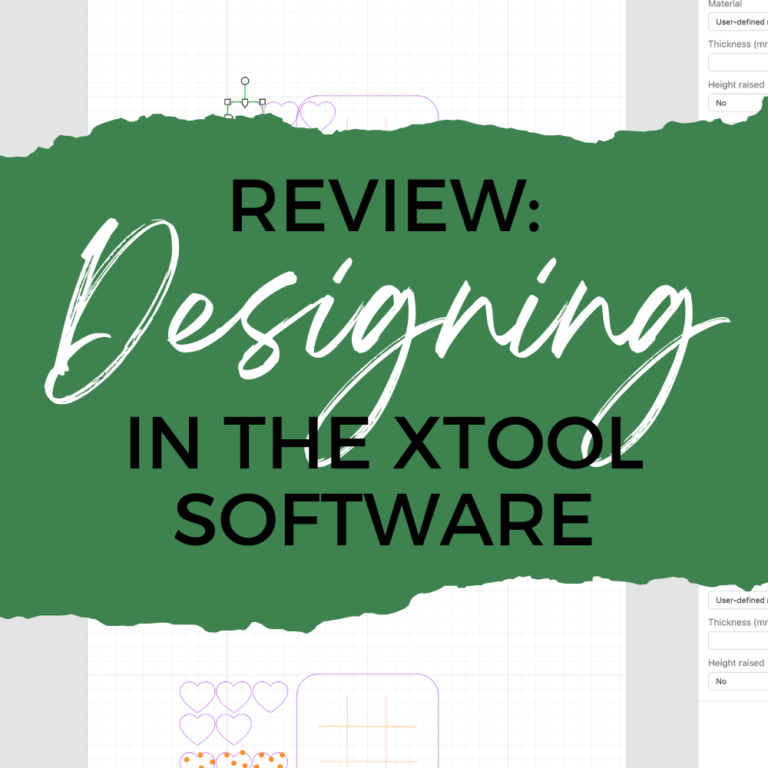Select first heart in the lower canvas's second row
Image resolution: width=768 pixels, height=768 pixels.
point(197,729)
